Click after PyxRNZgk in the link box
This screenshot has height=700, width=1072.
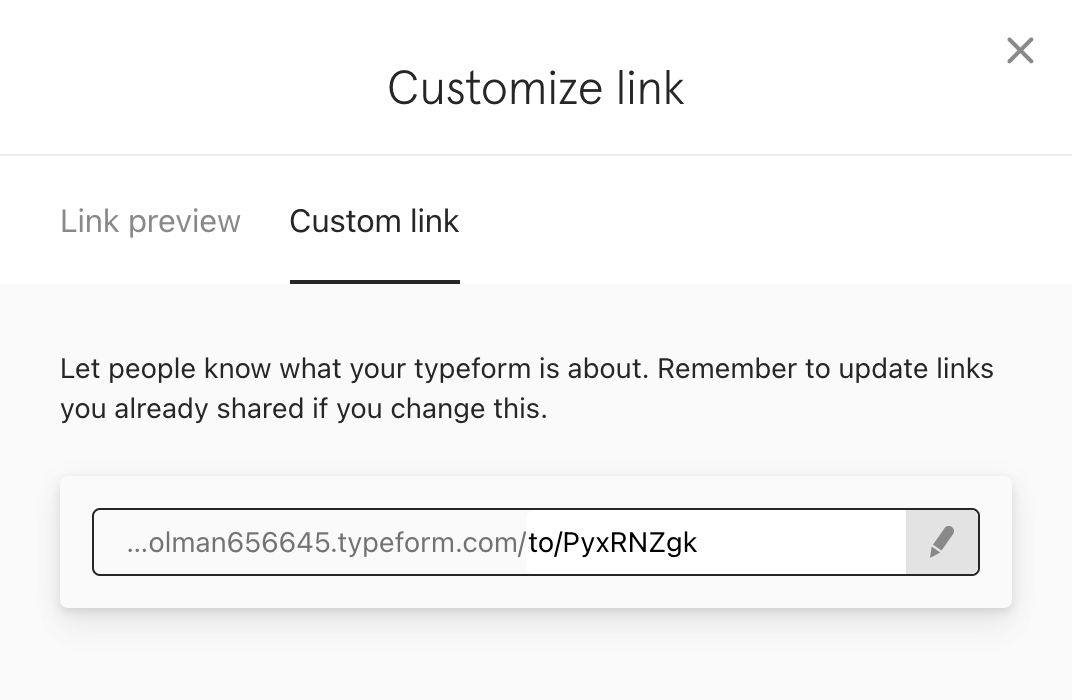(x=800, y=542)
